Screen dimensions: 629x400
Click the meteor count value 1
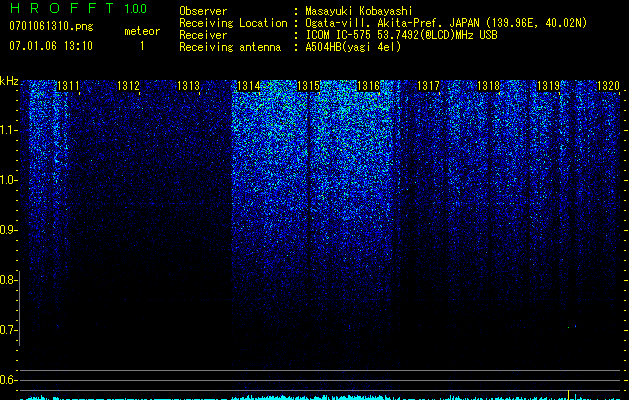coord(142,46)
